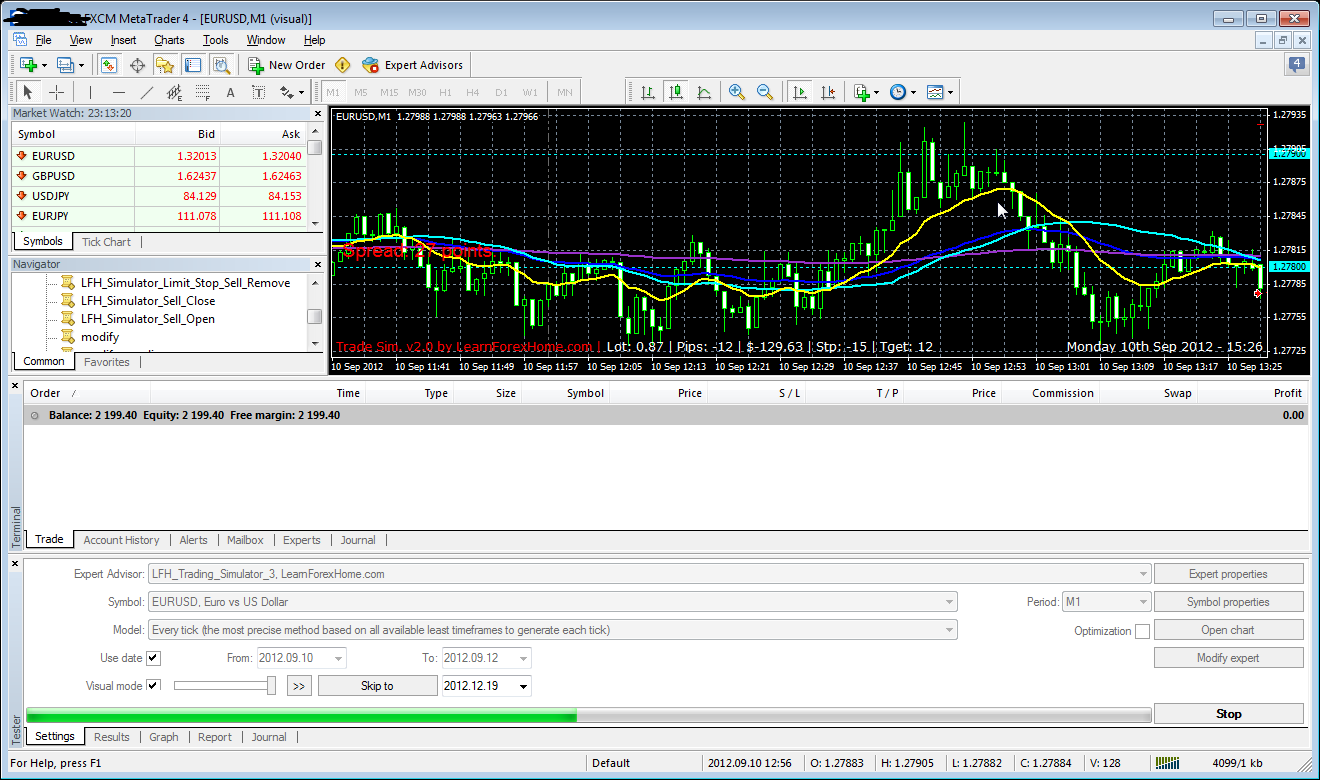Click the Market Watch vertical scrollbar

[315, 177]
